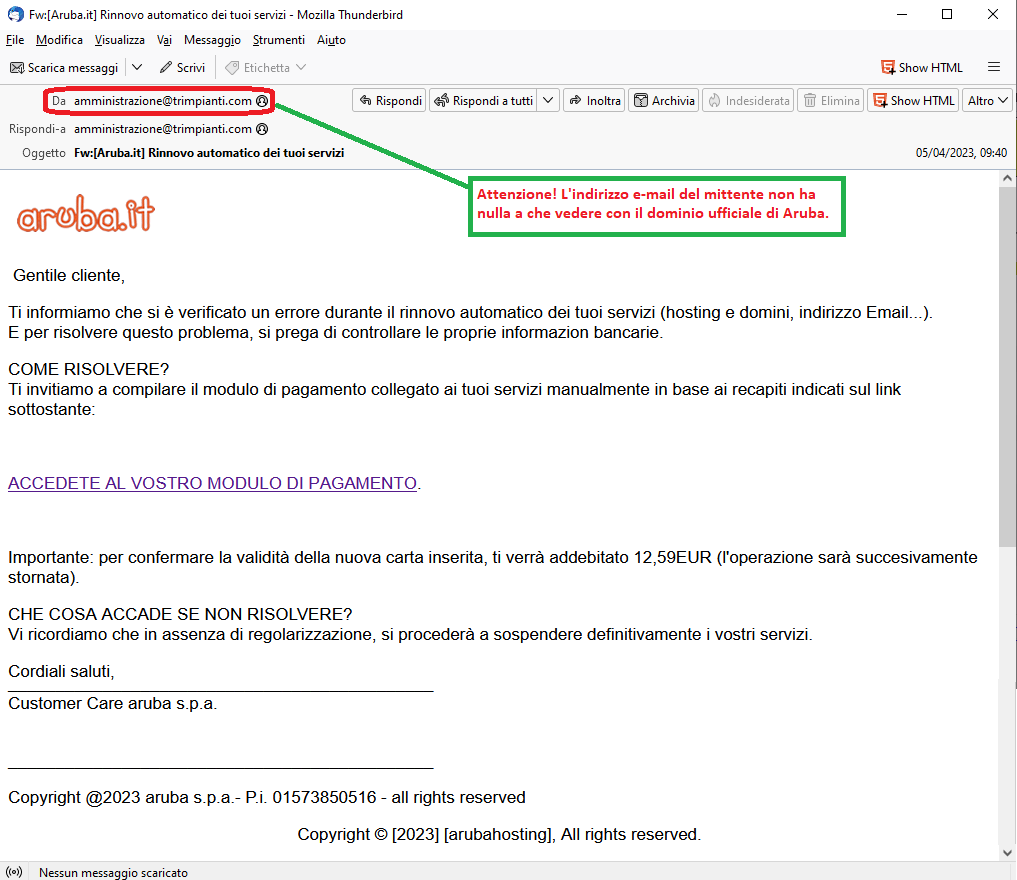
Task: Click the Rispondi reply button
Action: pos(390,101)
